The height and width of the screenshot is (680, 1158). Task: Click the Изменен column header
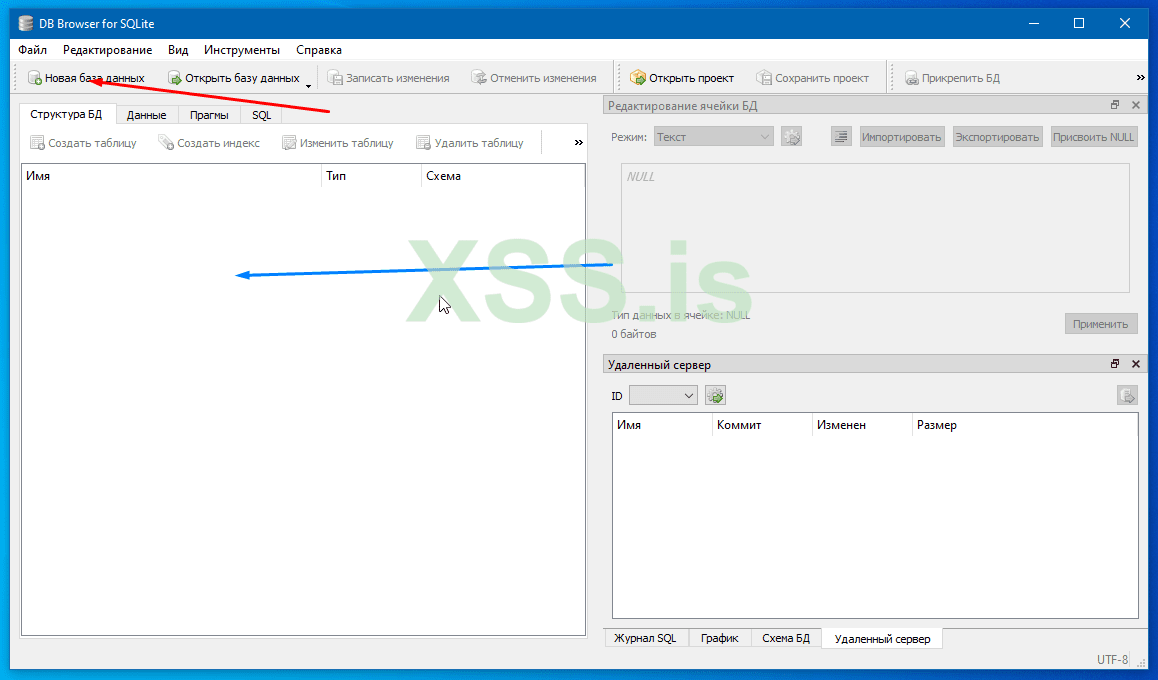click(862, 425)
